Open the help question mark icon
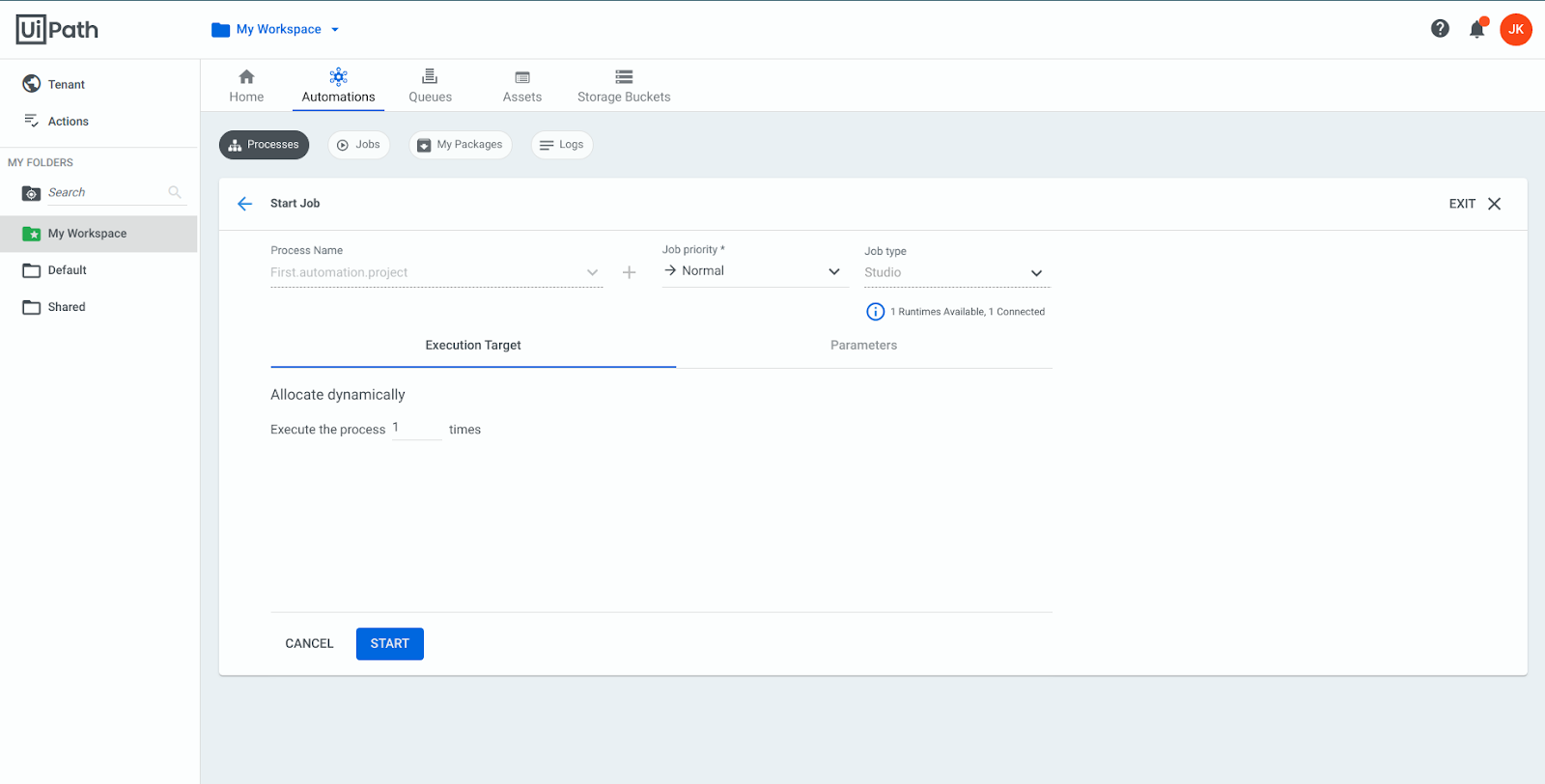Viewport: 1545px width, 784px height. pos(1440,29)
